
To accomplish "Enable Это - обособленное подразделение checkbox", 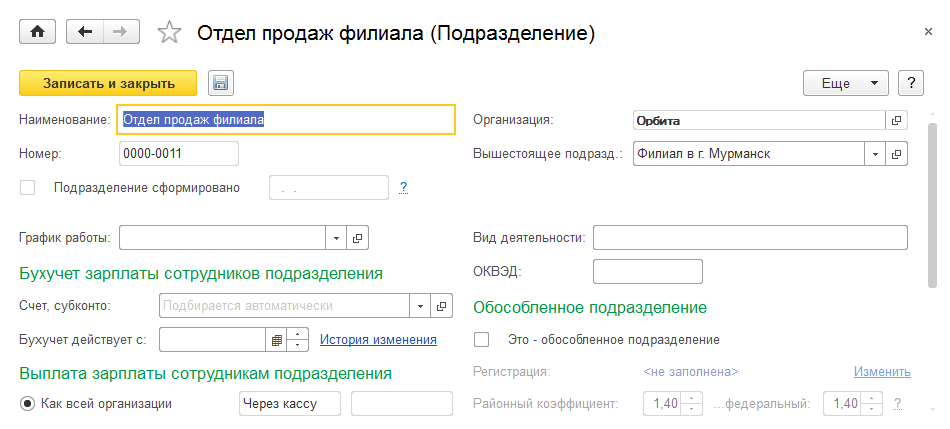I will point(481,339).
